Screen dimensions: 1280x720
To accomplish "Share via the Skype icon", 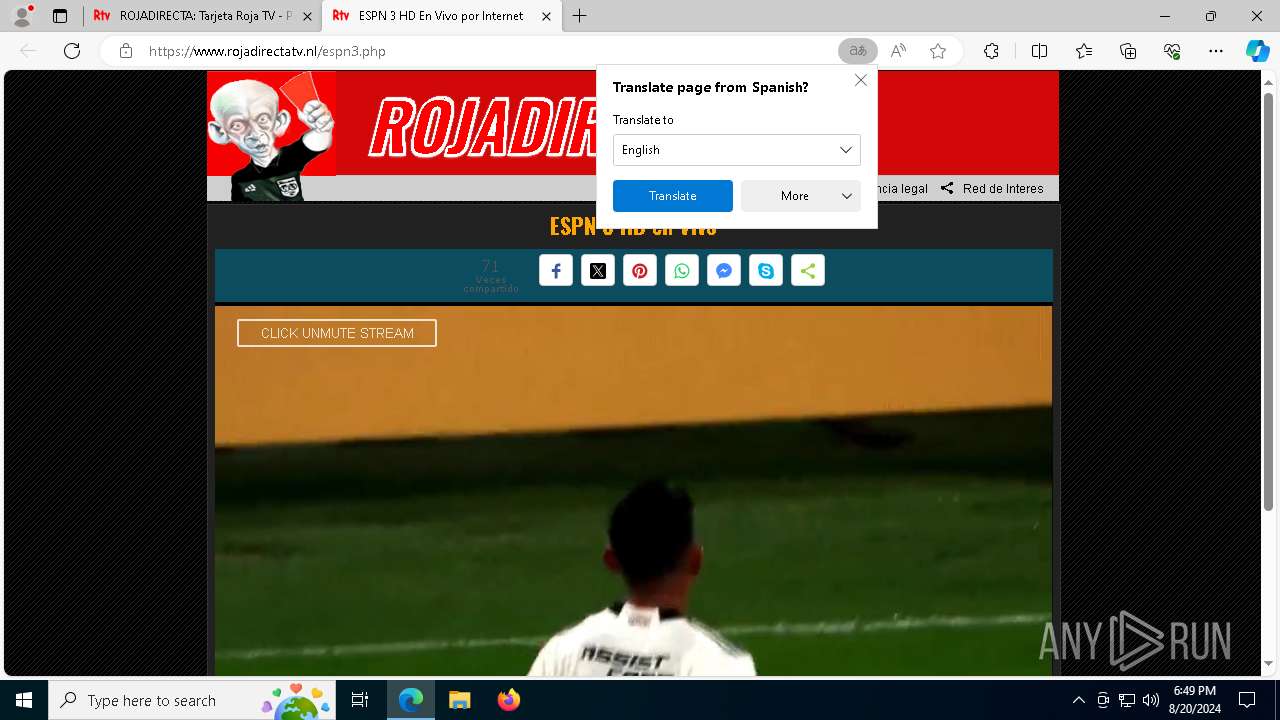I will pos(766,271).
